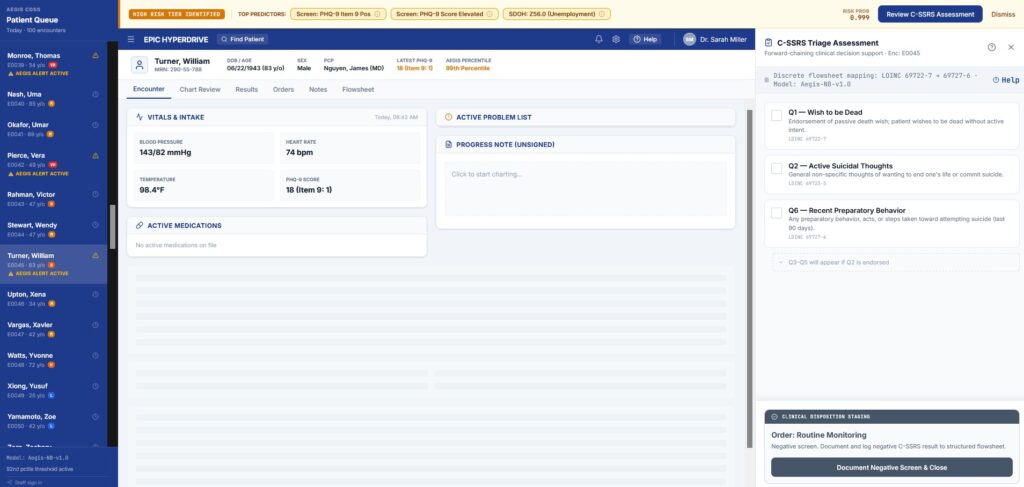Click the Help button in the blue header

click(645, 39)
